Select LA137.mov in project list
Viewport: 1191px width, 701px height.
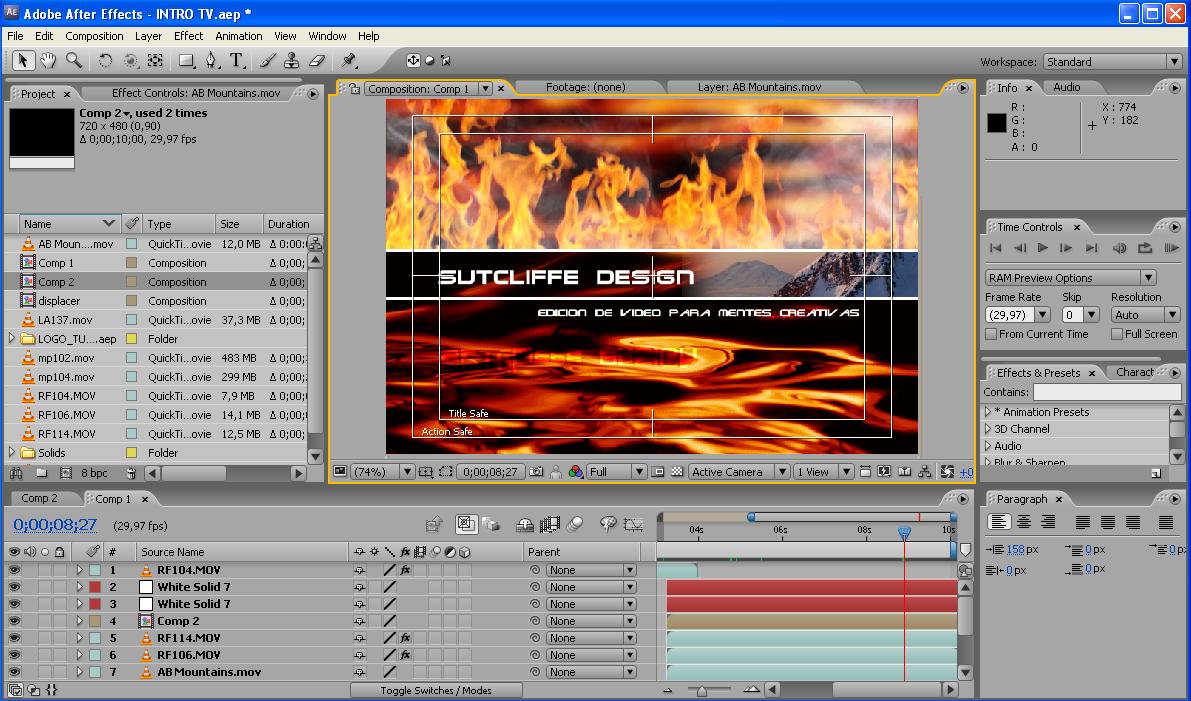65,320
